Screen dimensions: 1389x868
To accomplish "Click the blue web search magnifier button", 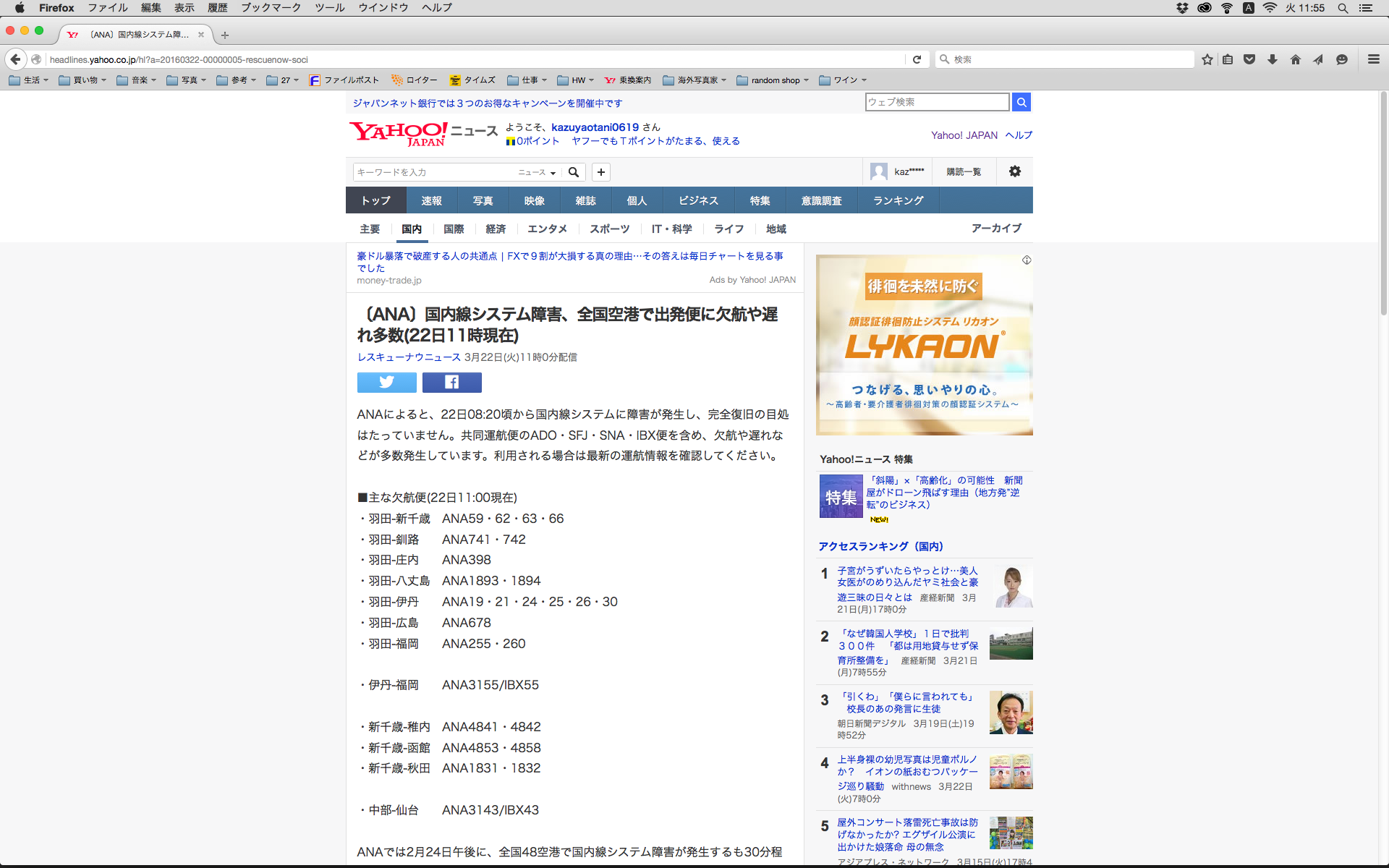I will [x=1021, y=102].
